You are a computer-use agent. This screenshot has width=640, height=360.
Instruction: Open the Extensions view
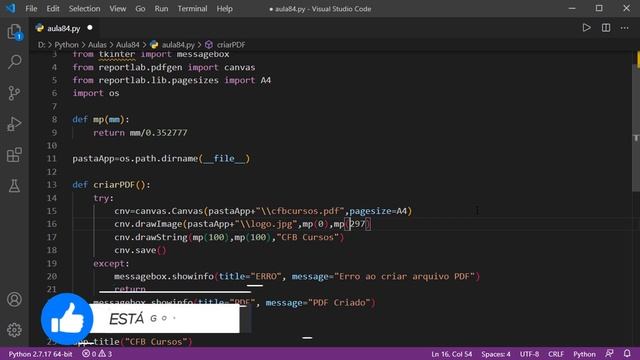click(x=14, y=155)
